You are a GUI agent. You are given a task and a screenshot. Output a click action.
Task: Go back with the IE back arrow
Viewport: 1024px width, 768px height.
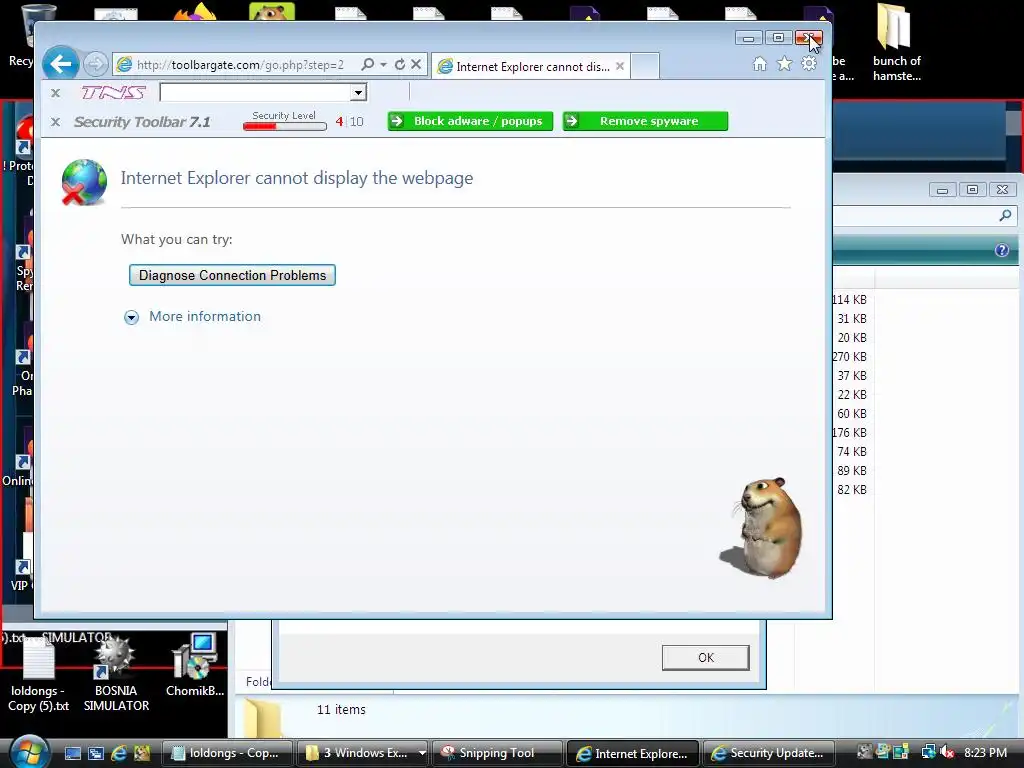(61, 64)
